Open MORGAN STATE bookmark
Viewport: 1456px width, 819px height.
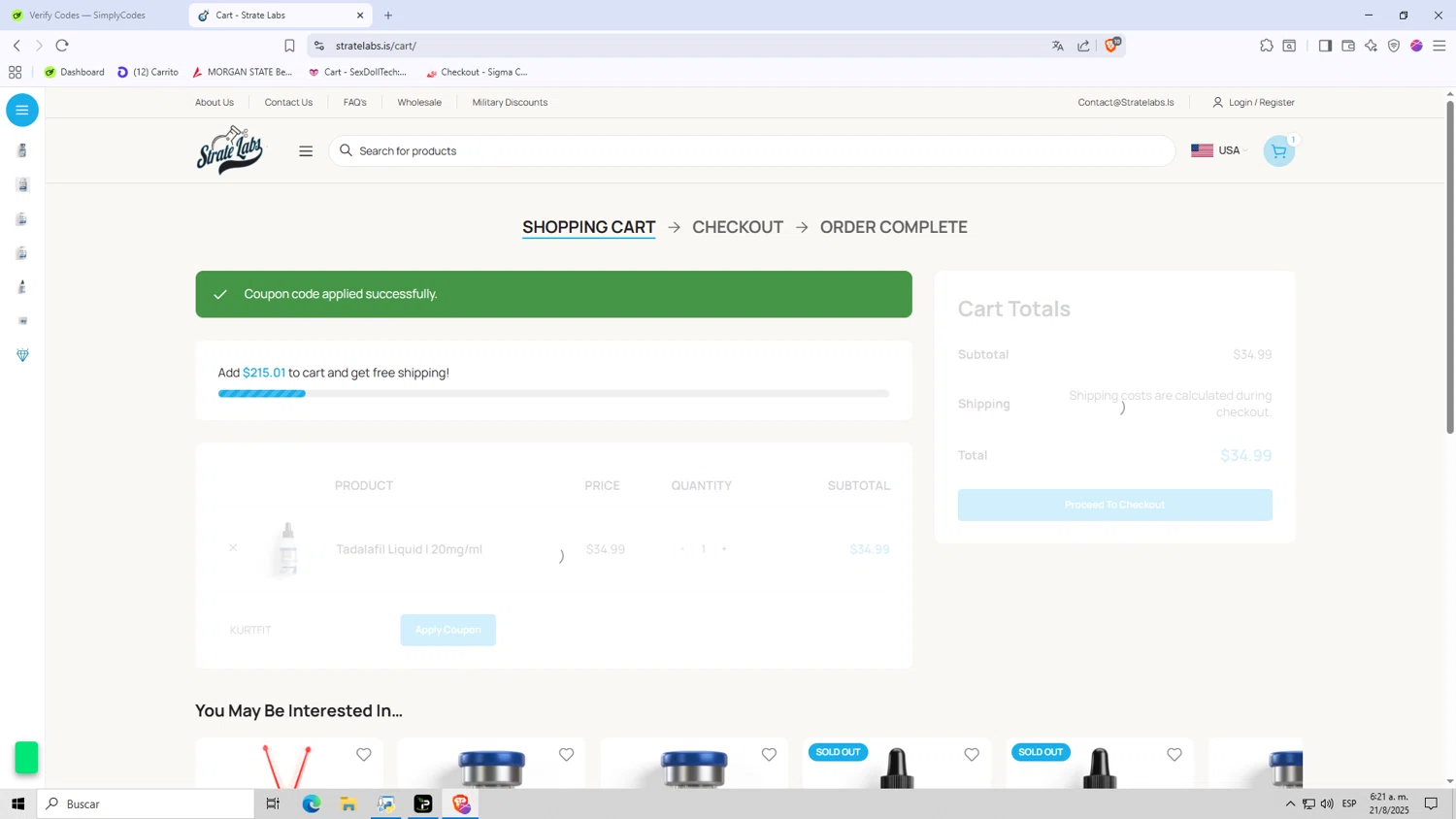[242, 72]
